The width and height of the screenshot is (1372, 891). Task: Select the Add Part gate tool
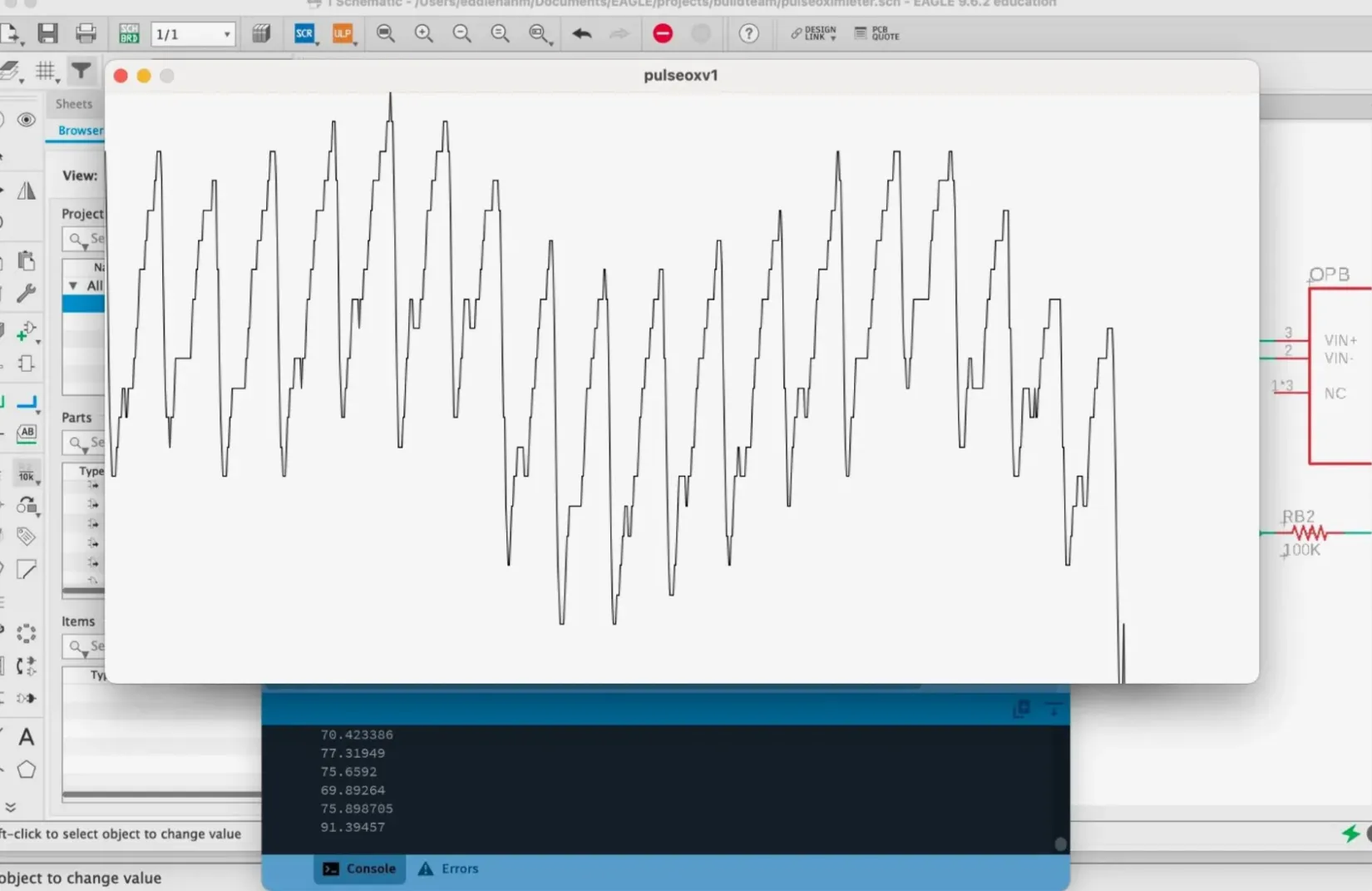pos(27,330)
